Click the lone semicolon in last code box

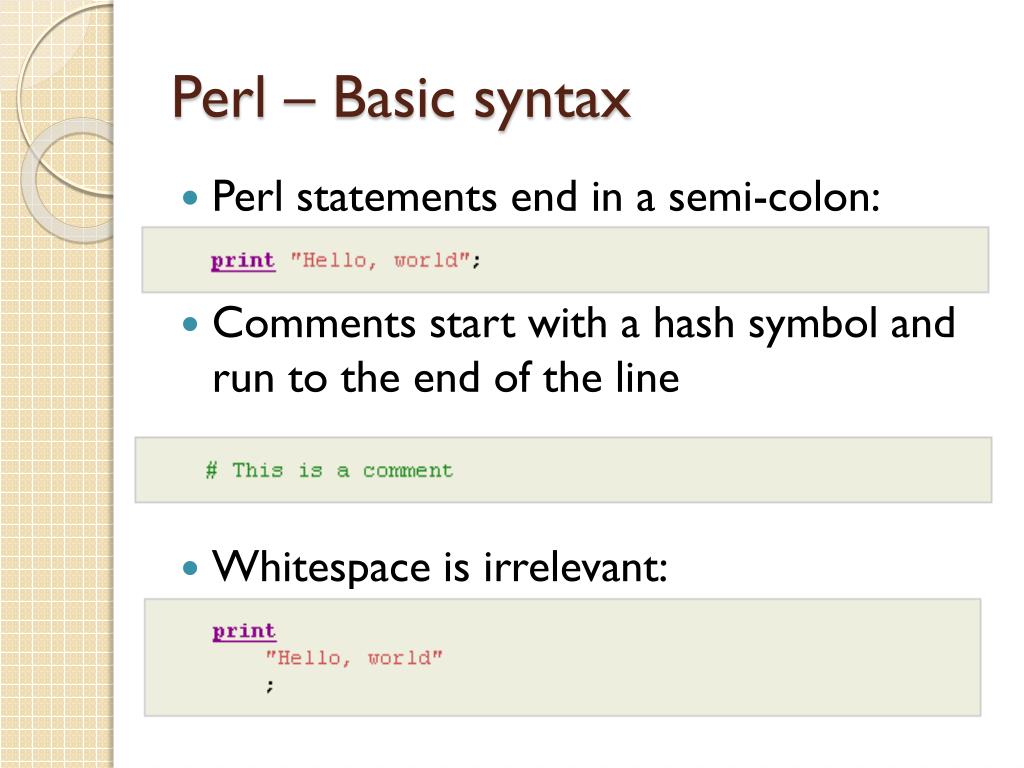[x=270, y=685]
